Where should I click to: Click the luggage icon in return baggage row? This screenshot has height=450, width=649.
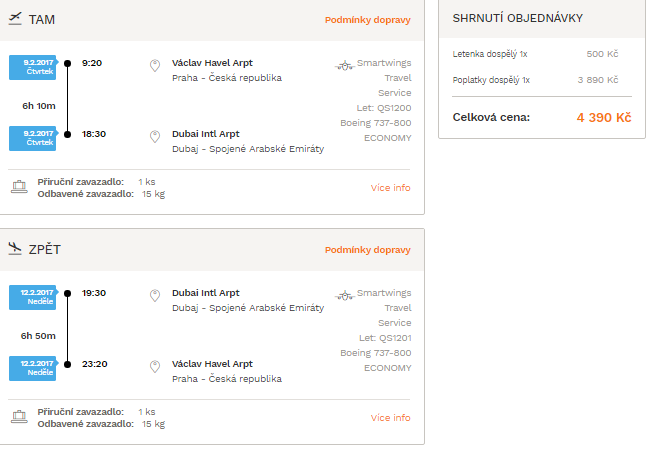(x=19, y=417)
